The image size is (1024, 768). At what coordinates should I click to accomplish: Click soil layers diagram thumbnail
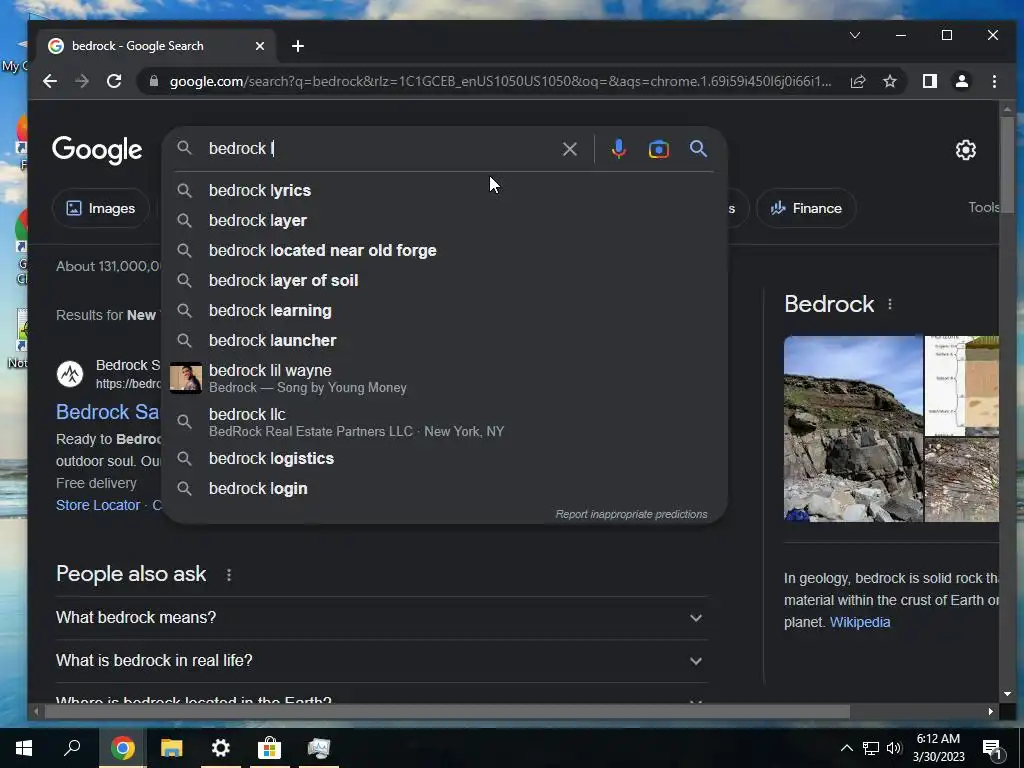tap(962, 385)
